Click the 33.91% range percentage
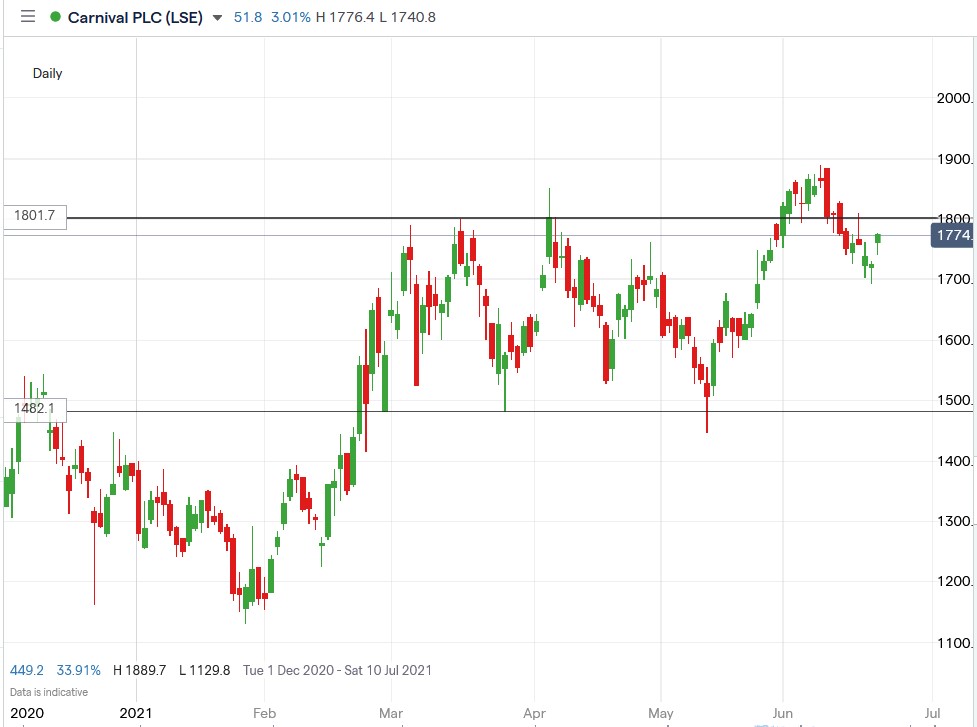 [79, 670]
